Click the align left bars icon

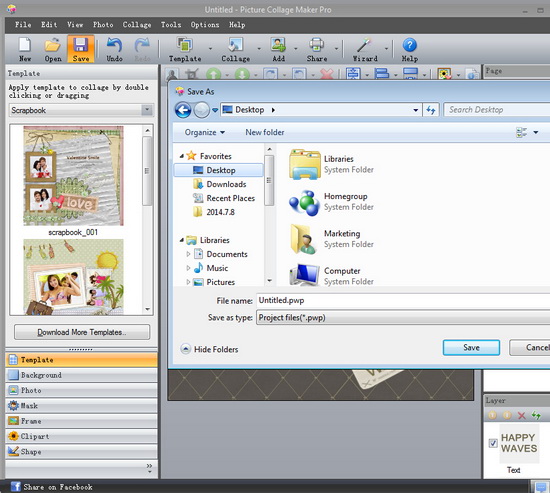tap(382, 74)
